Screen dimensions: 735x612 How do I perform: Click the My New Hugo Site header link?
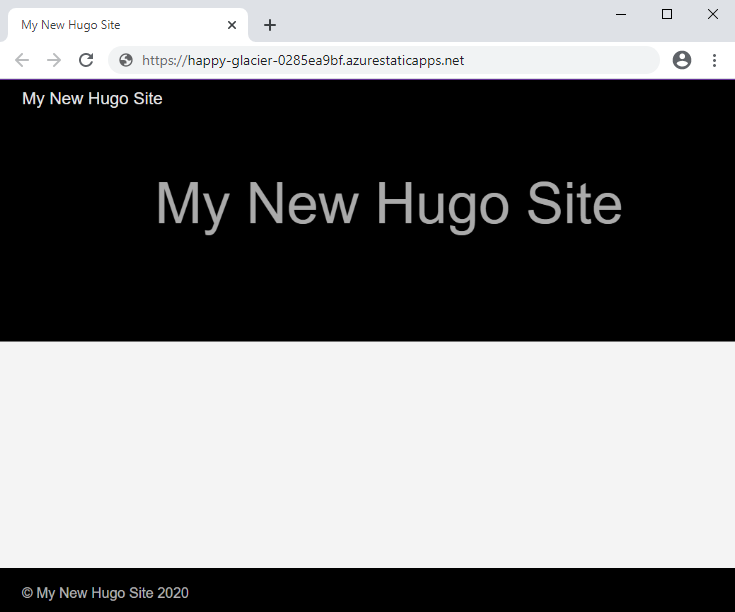(x=92, y=98)
